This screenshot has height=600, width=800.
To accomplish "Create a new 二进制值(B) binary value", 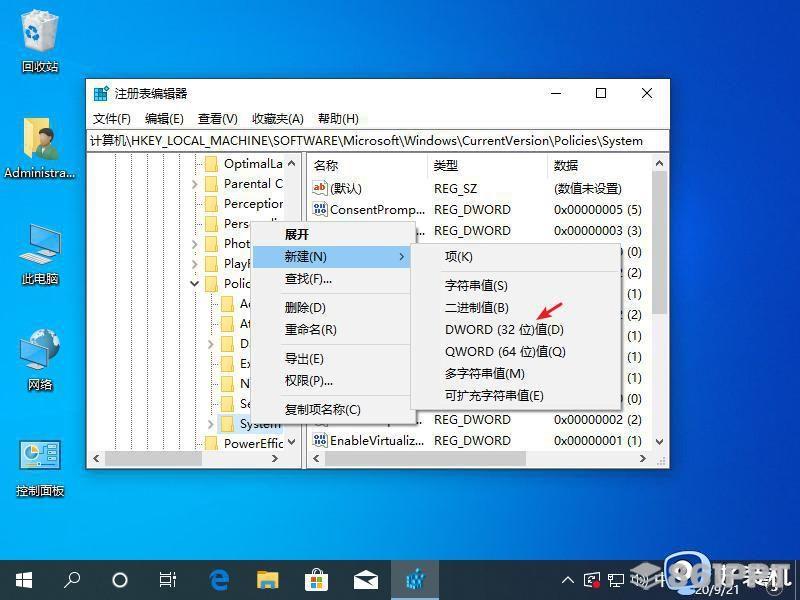I will 516,308.
